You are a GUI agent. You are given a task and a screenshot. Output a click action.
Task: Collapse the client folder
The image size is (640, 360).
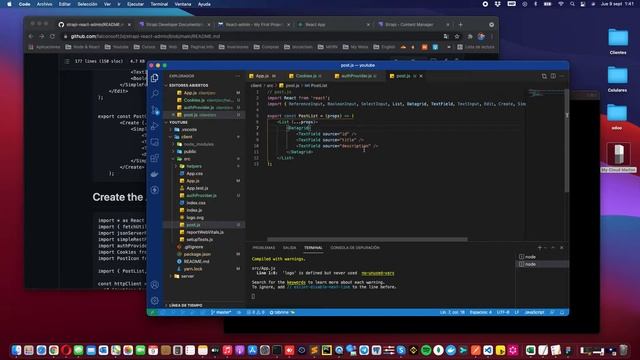point(187,137)
